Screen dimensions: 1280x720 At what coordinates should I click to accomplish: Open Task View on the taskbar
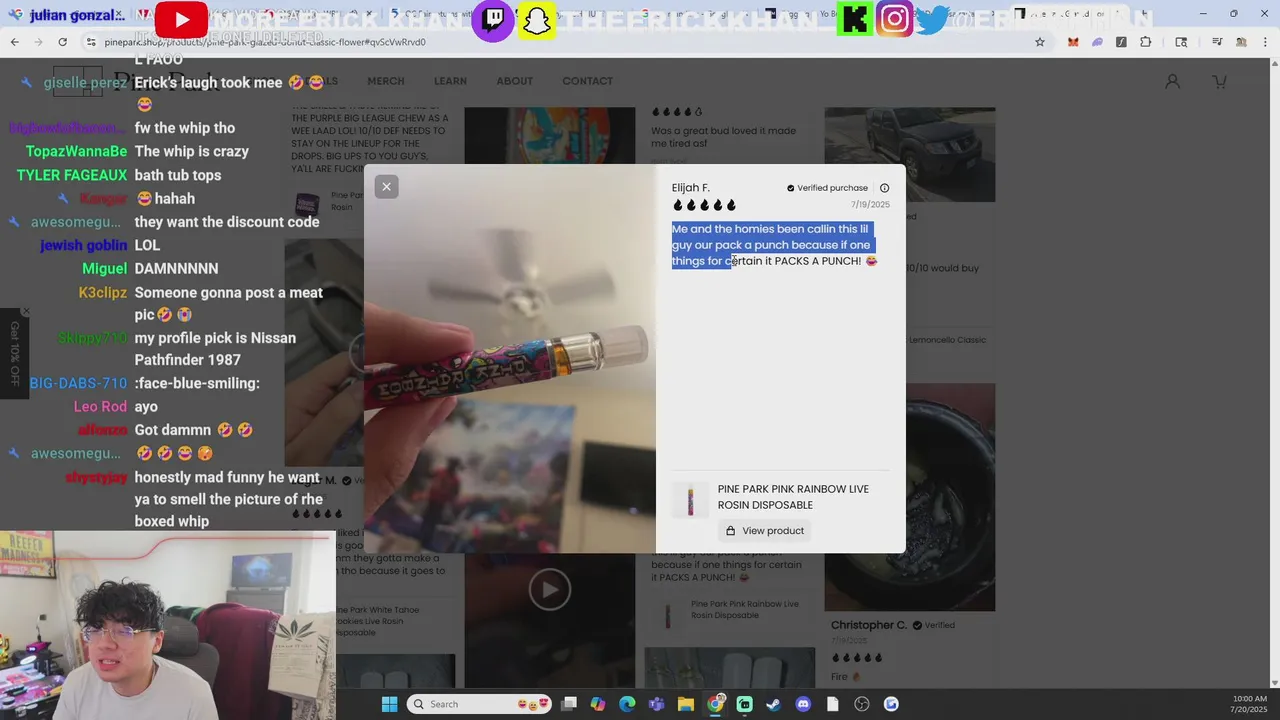tap(569, 704)
